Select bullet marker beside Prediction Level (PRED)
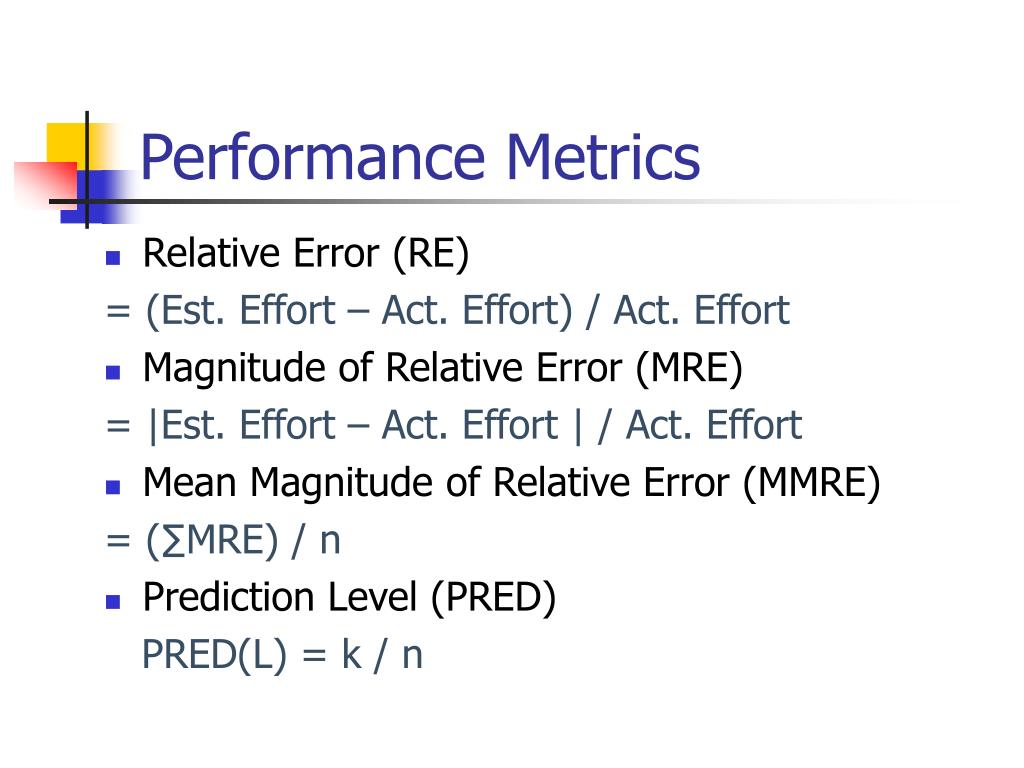Image resolution: width=1024 pixels, height=768 pixels. [x=113, y=601]
